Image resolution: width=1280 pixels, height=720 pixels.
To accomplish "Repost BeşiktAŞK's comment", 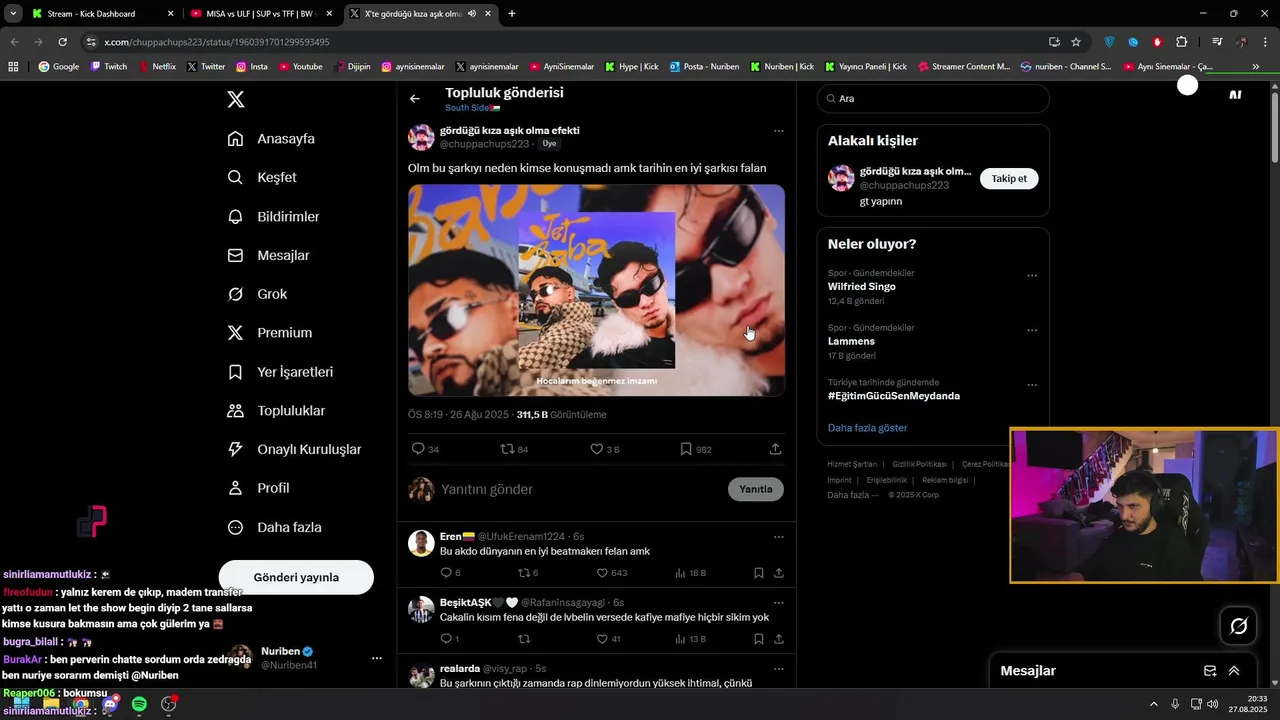I will 523,639.
